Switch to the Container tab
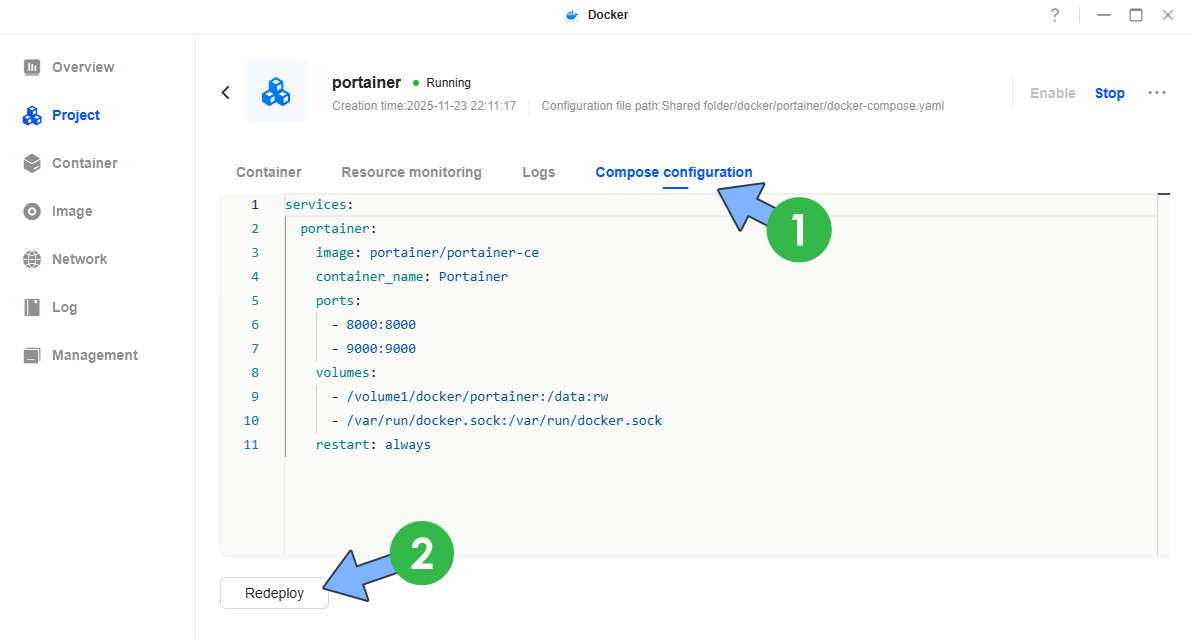This screenshot has width=1191, height=639. coord(268,172)
